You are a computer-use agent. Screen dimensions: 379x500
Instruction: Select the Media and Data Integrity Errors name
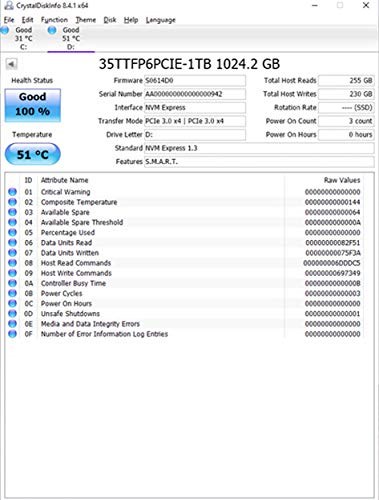pos(90,324)
